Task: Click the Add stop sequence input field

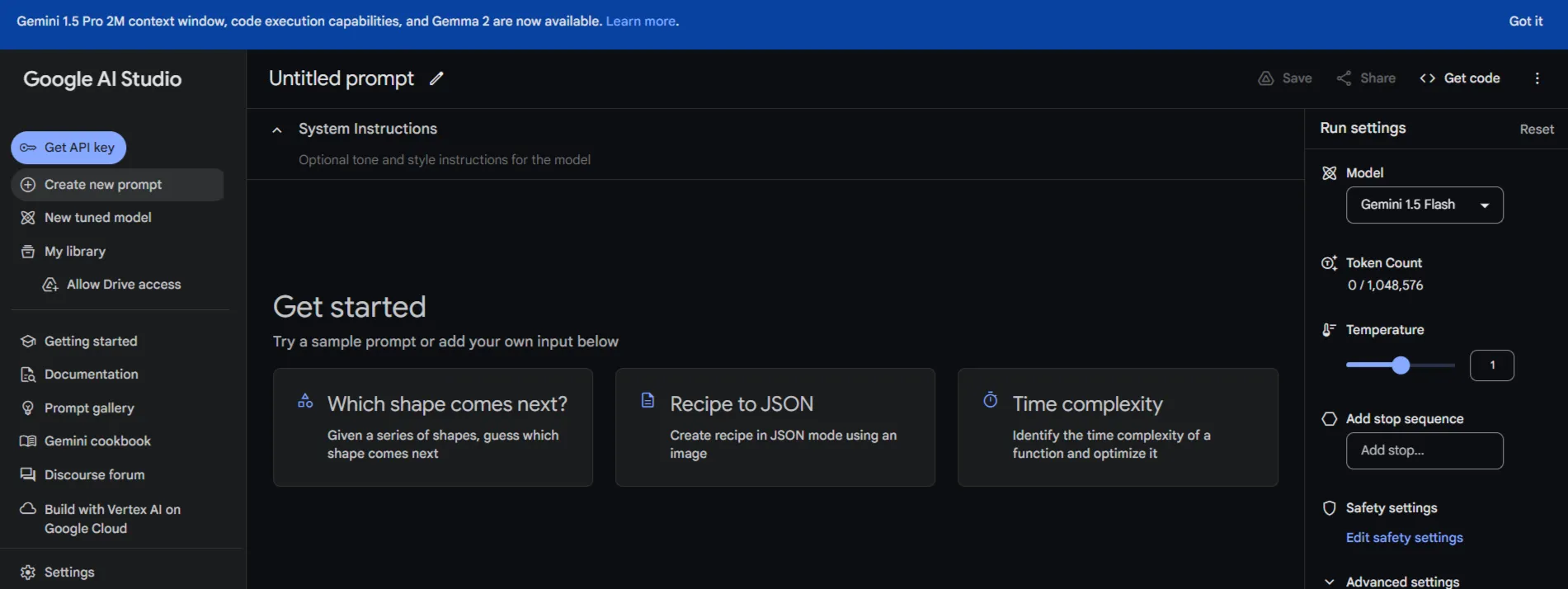Action: (x=1424, y=451)
